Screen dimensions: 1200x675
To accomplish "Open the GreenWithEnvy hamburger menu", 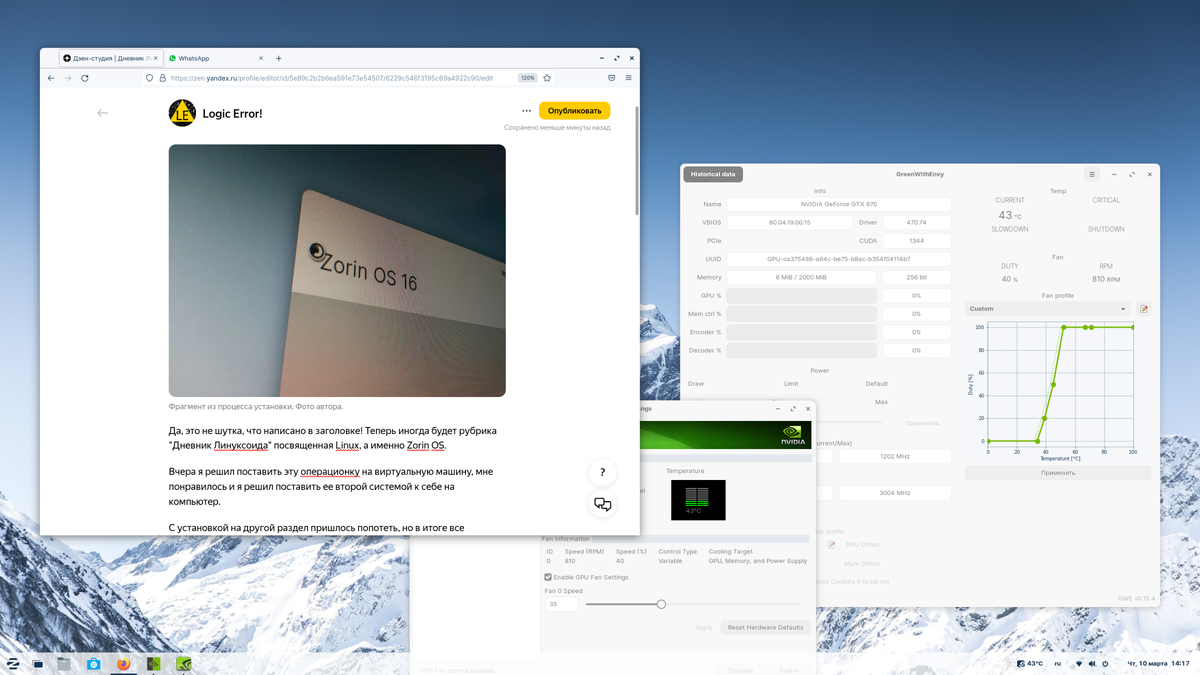I will pos(1092,174).
